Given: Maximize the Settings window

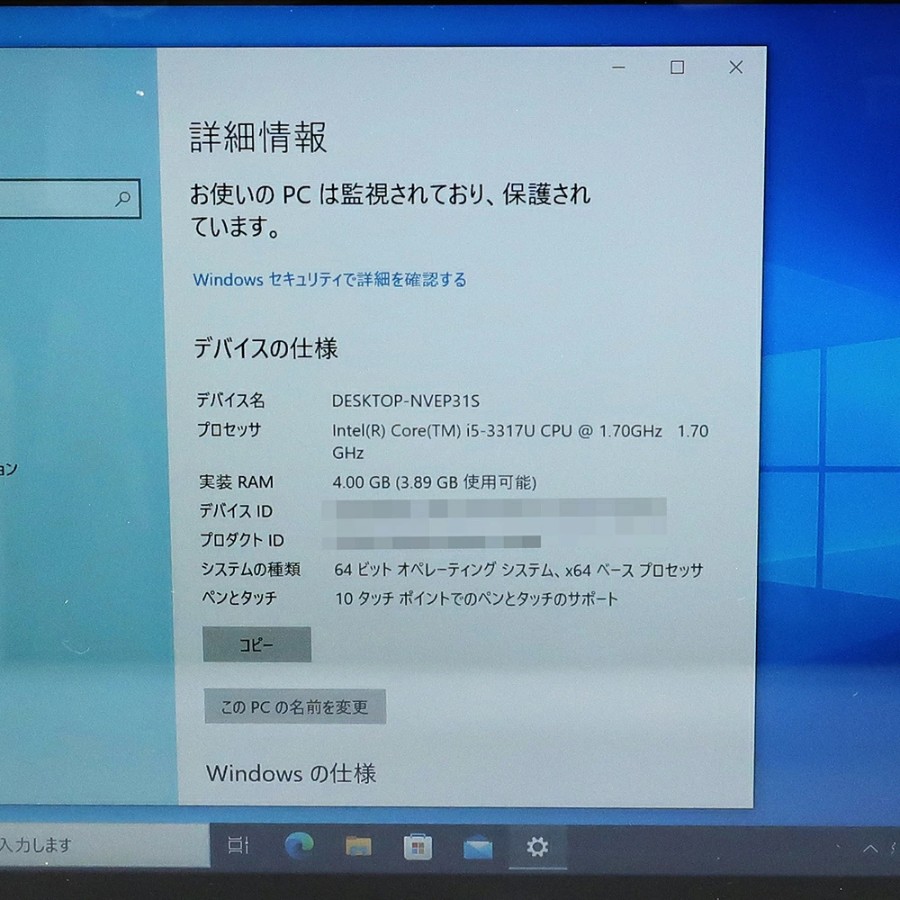Looking at the screenshot, I should point(677,67).
